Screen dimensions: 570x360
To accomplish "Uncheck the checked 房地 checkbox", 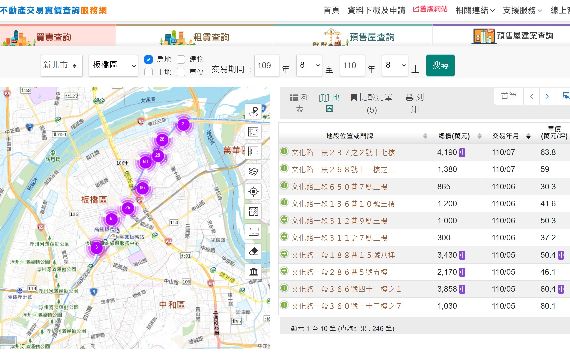I will [x=148, y=59].
